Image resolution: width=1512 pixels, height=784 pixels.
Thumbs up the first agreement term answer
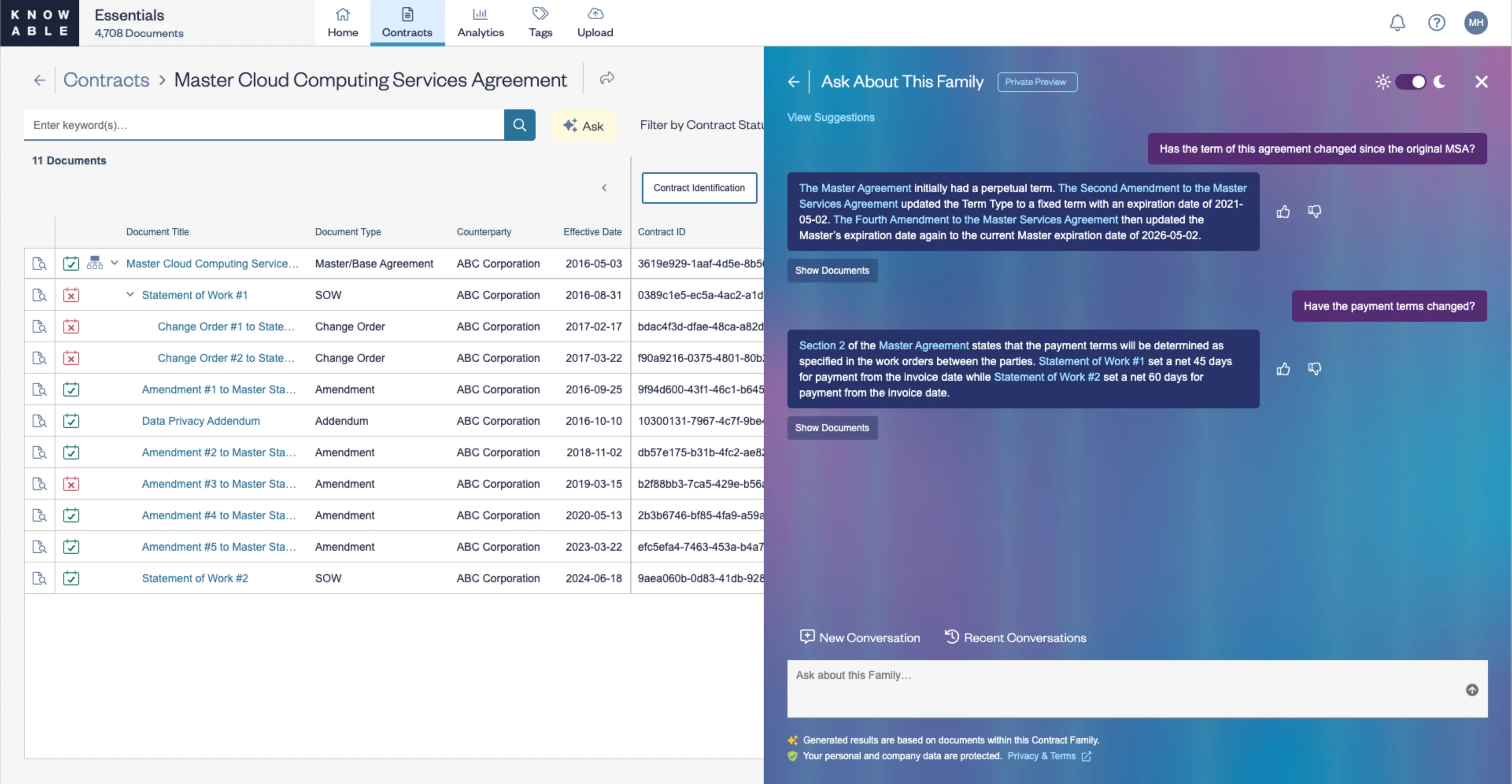1283,212
